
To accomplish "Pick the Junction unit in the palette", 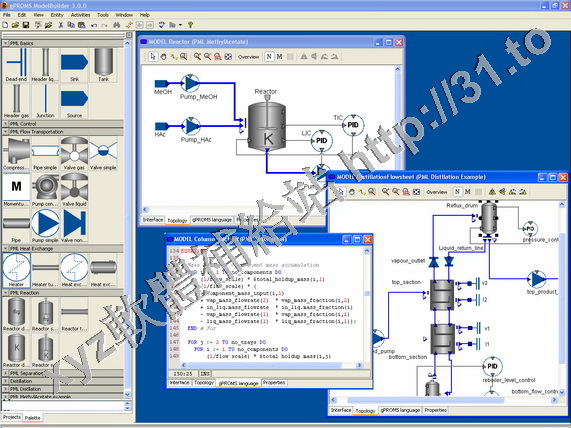I will tap(45, 102).
